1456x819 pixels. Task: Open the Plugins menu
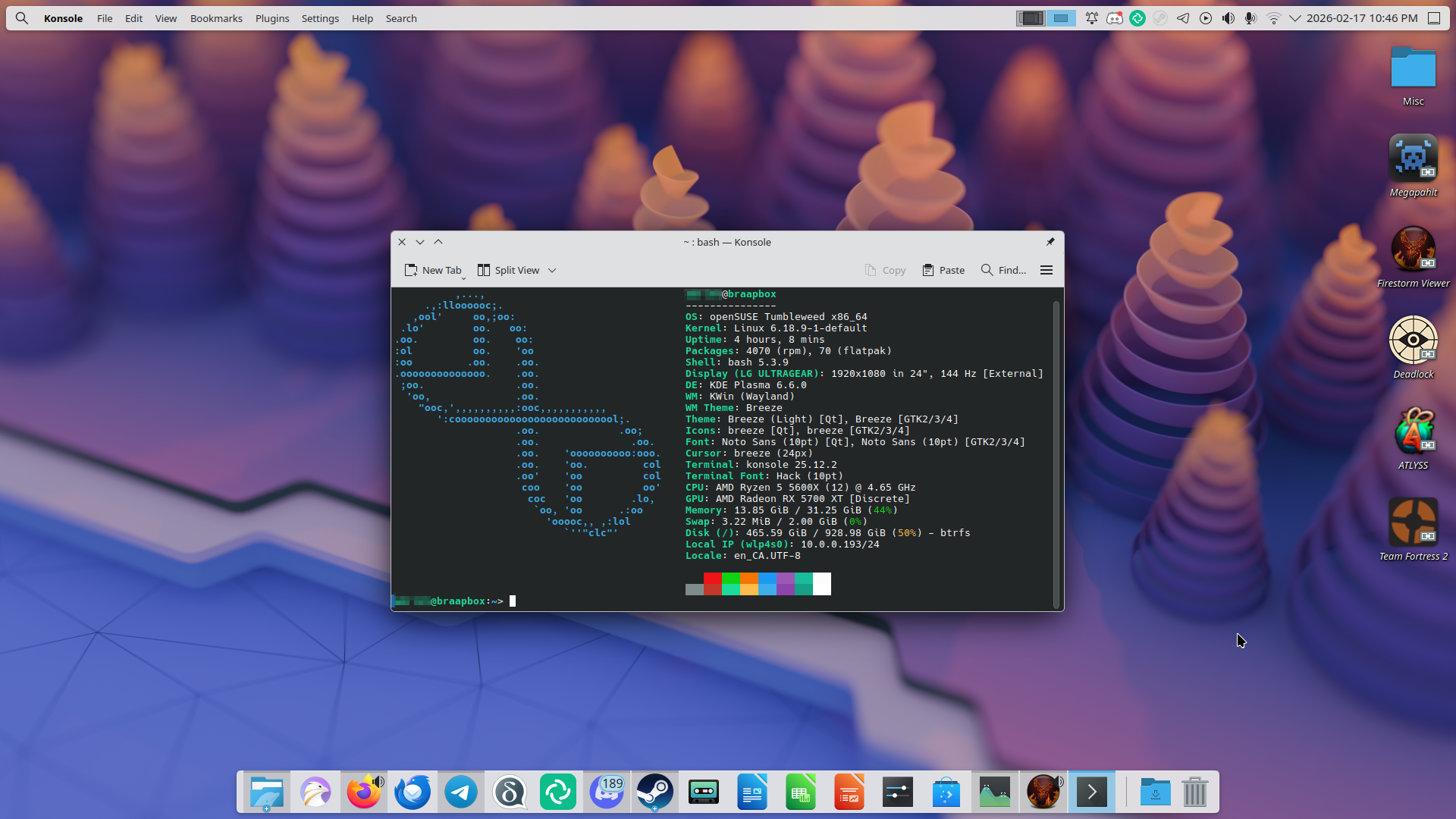point(272,18)
